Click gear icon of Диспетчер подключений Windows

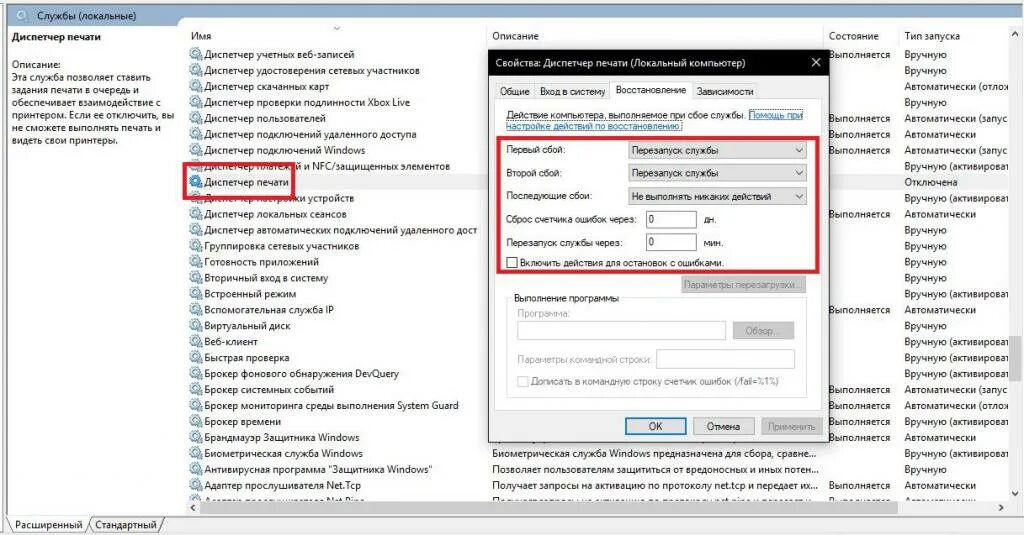[x=196, y=150]
